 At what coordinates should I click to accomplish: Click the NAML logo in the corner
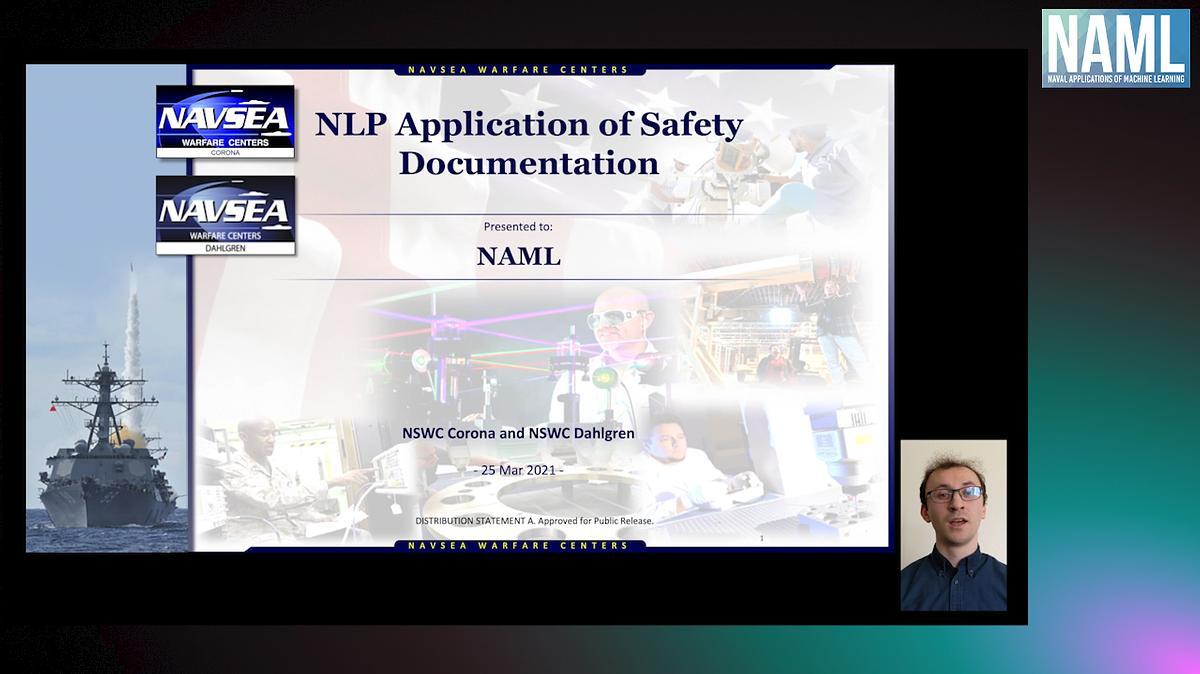coord(1115,49)
